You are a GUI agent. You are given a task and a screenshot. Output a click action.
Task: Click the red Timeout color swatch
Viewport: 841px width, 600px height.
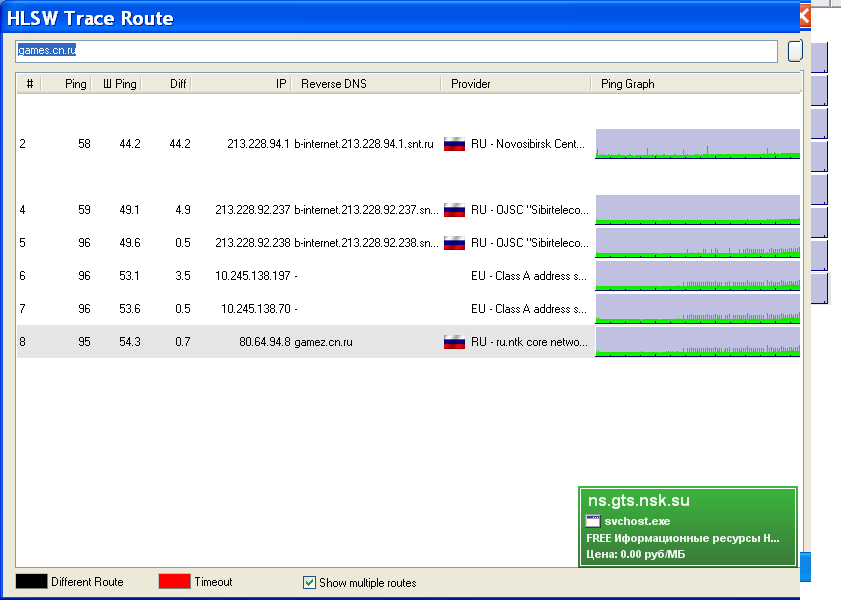[x=174, y=582]
